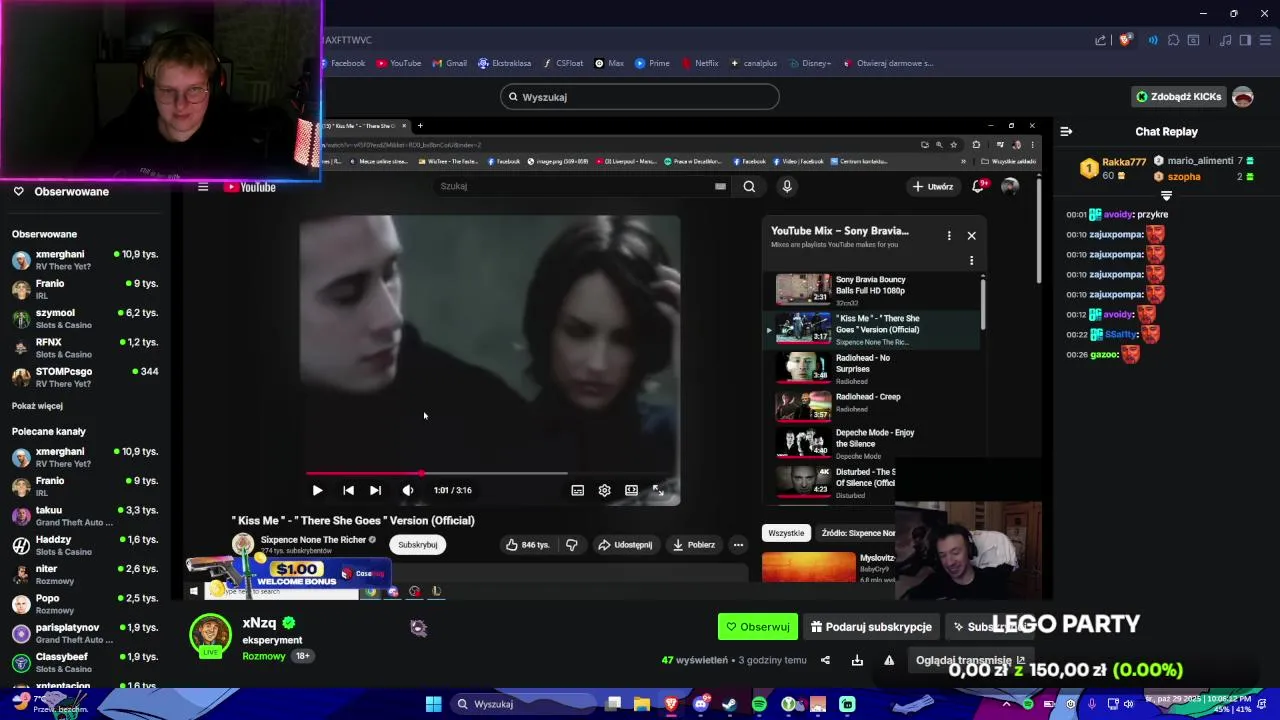Open the Kick profile avatar menu
Screen dimensions: 1280x720
(1243, 97)
